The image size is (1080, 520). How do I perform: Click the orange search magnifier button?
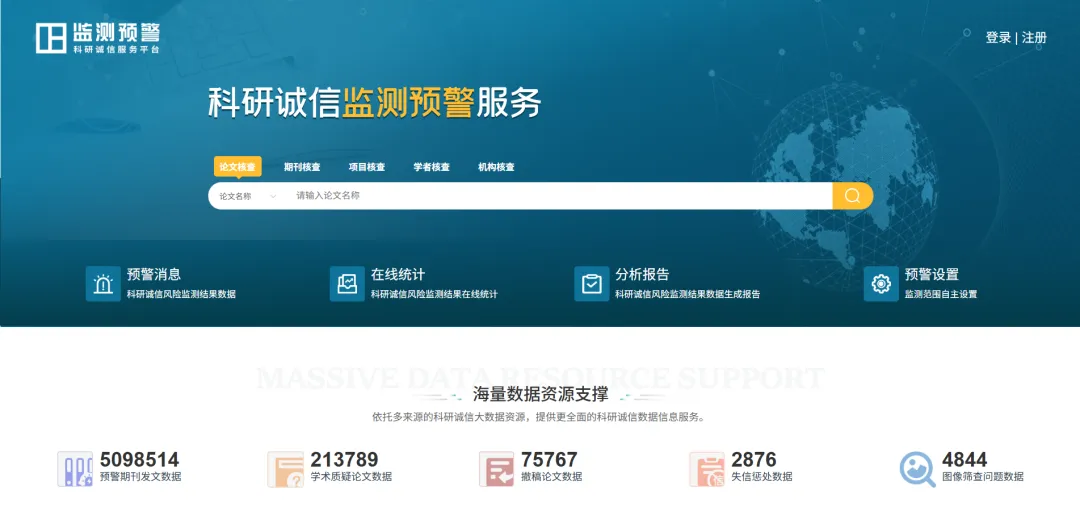pyautogui.click(x=852, y=196)
